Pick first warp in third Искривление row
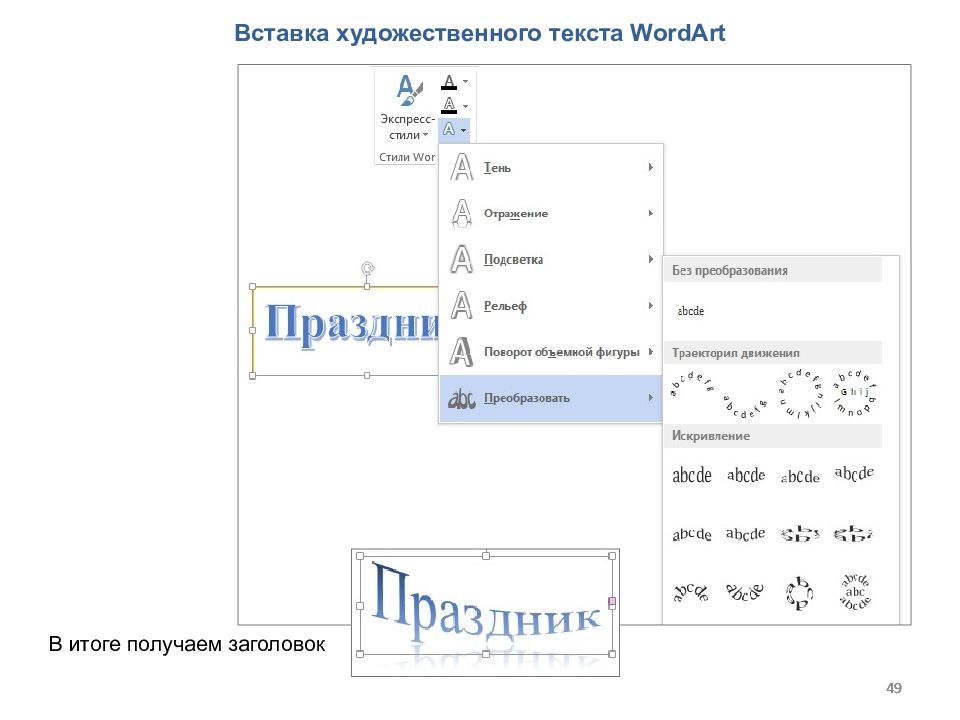The width and height of the screenshot is (960, 720). point(691,592)
